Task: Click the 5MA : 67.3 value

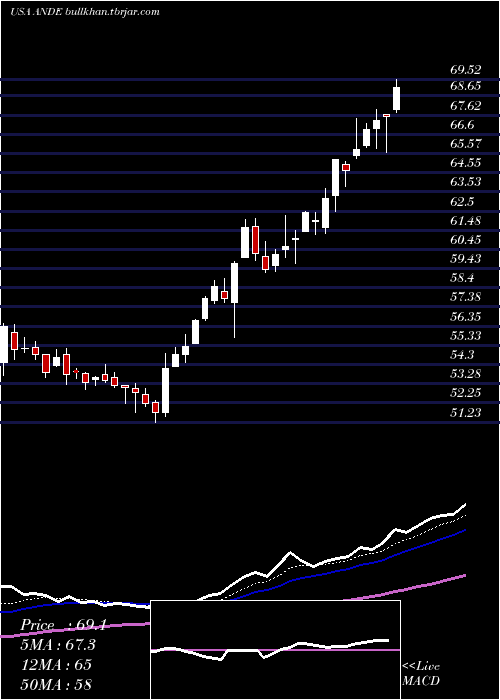Action: pyautogui.click(x=58, y=645)
